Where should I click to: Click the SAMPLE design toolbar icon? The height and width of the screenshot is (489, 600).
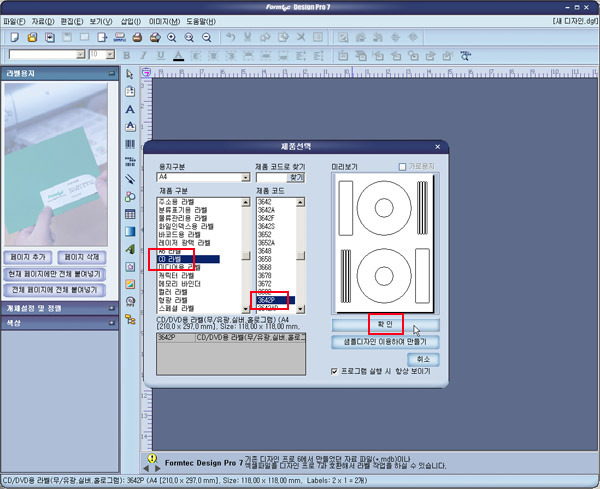point(120,37)
